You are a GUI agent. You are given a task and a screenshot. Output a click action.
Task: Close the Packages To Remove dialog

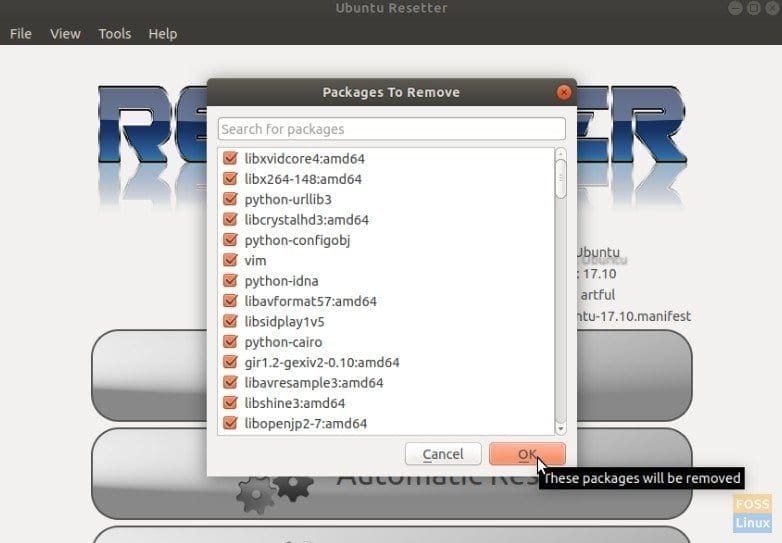pos(564,92)
